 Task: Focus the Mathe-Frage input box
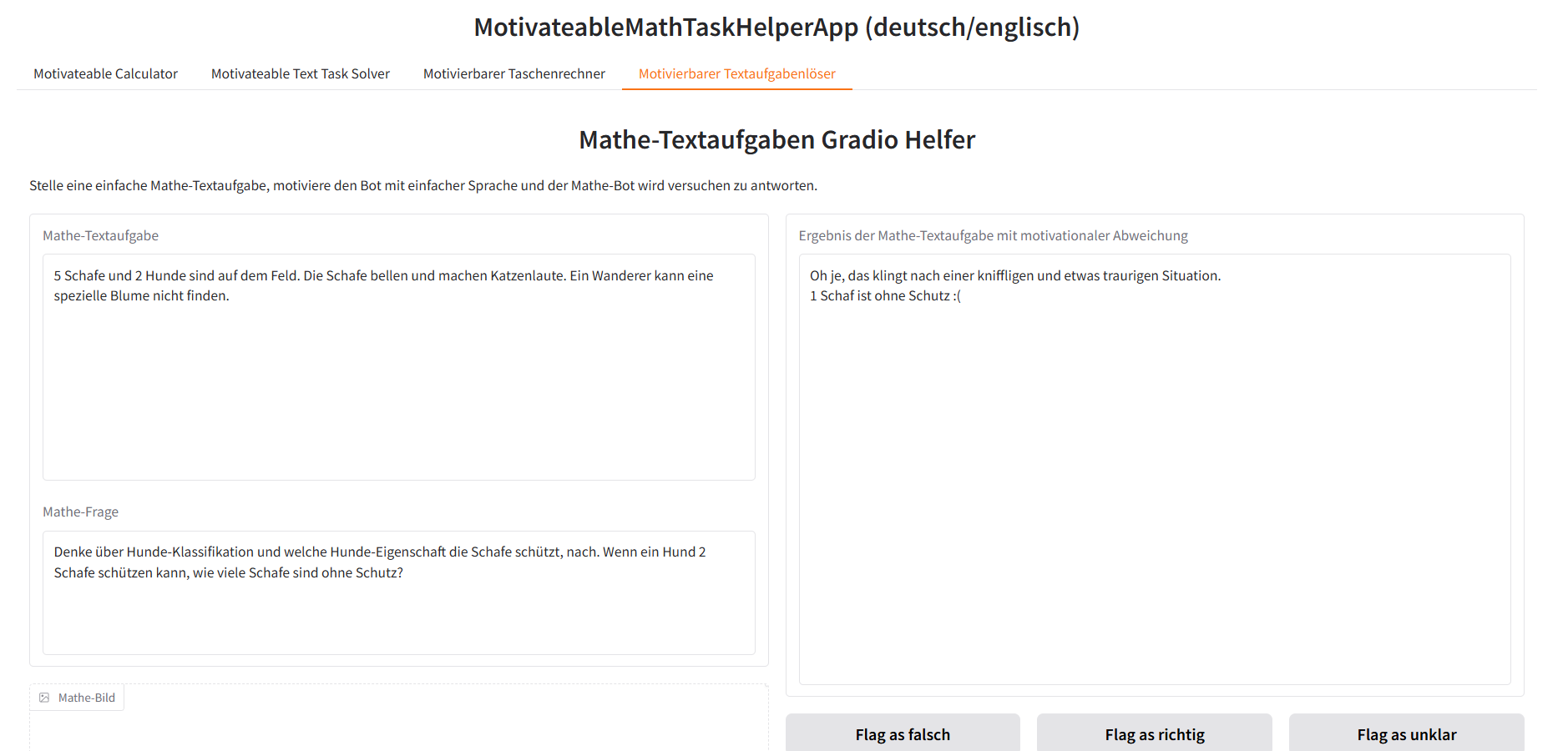point(399,592)
